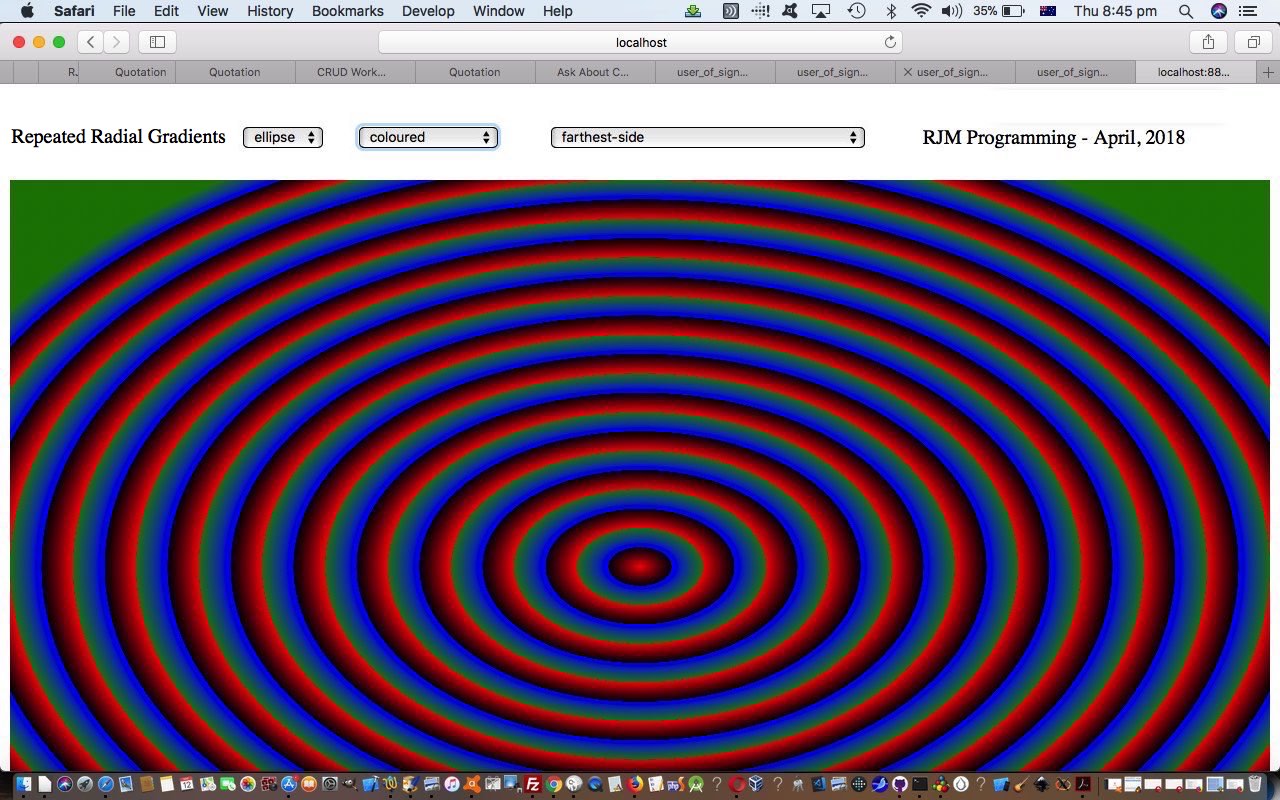Viewport: 1280px width, 800px height.
Task: Switch to the Ask About C... tab
Action: click(x=595, y=72)
